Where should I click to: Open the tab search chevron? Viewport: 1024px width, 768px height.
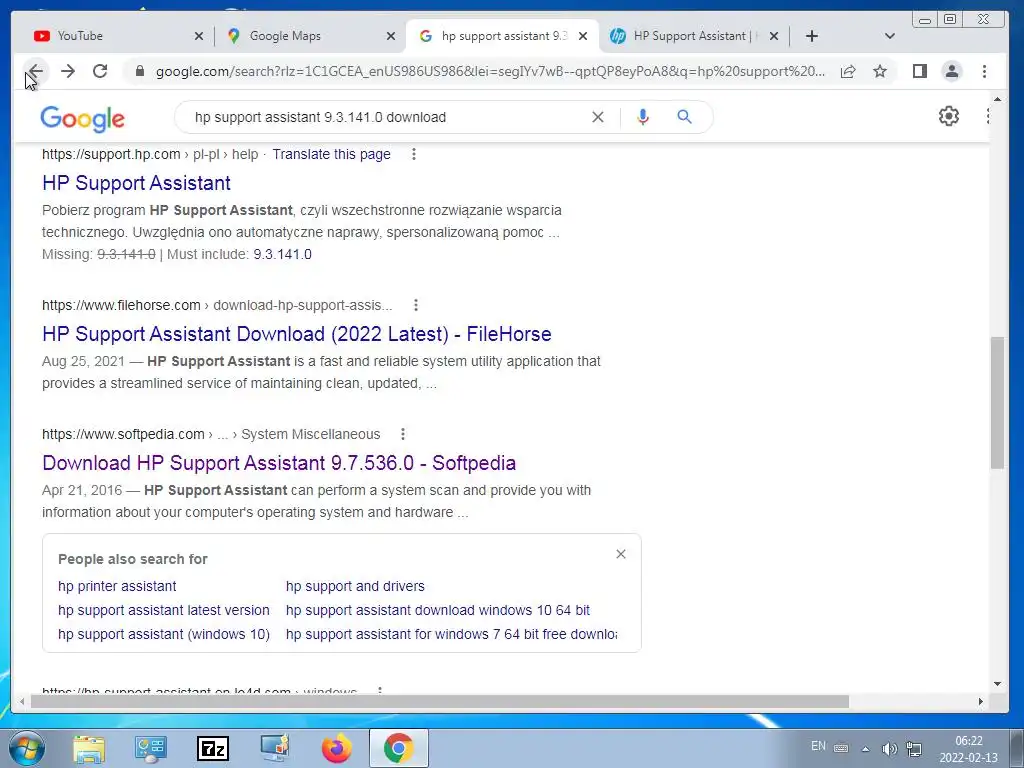[x=889, y=36]
